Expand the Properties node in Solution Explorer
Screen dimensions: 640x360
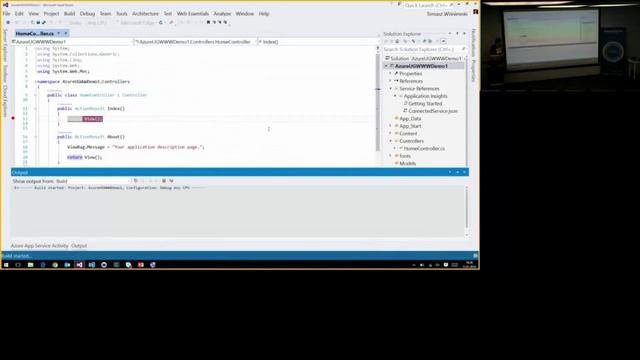click(x=391, y=73)
